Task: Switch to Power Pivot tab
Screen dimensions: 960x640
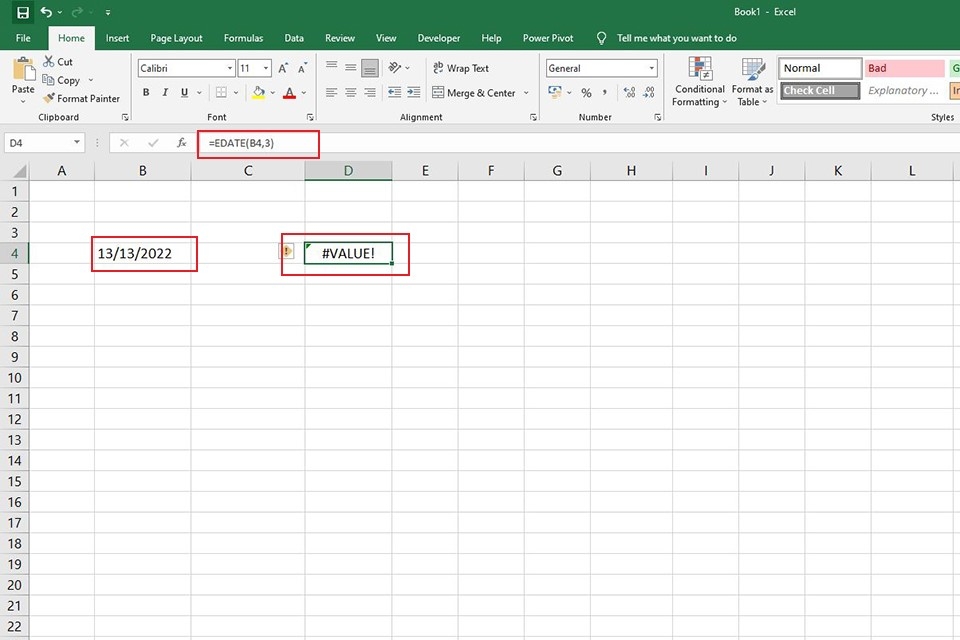Action: [x=548, y=38]
